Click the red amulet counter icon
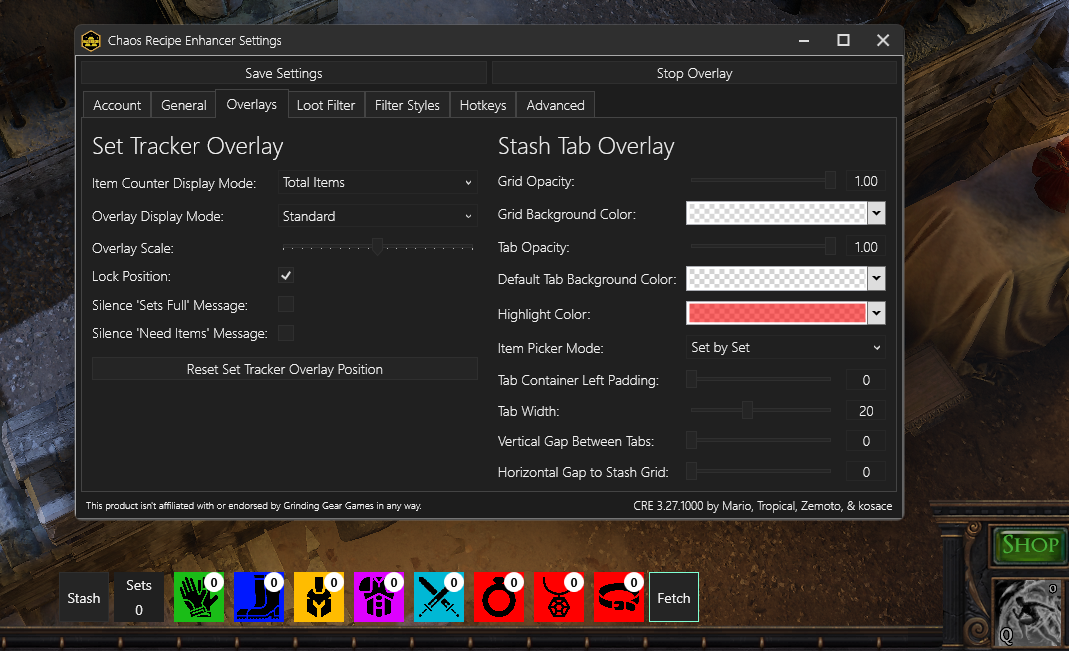The width and height of the screenshot is (1069, 651). click(x=559, y=598)
